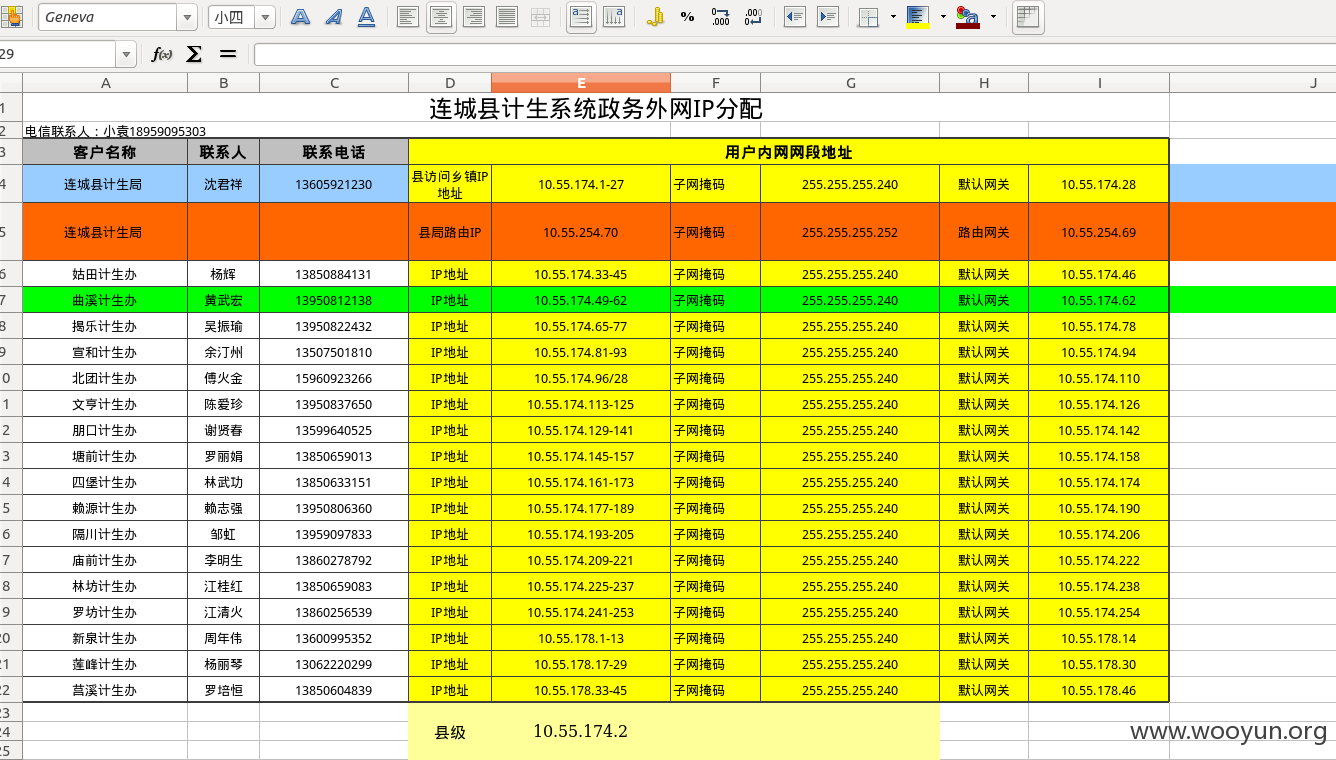The width and height of the screenshot is (1336, 760).
Task: Open the font size dropdown
Action: click(265, 17)
